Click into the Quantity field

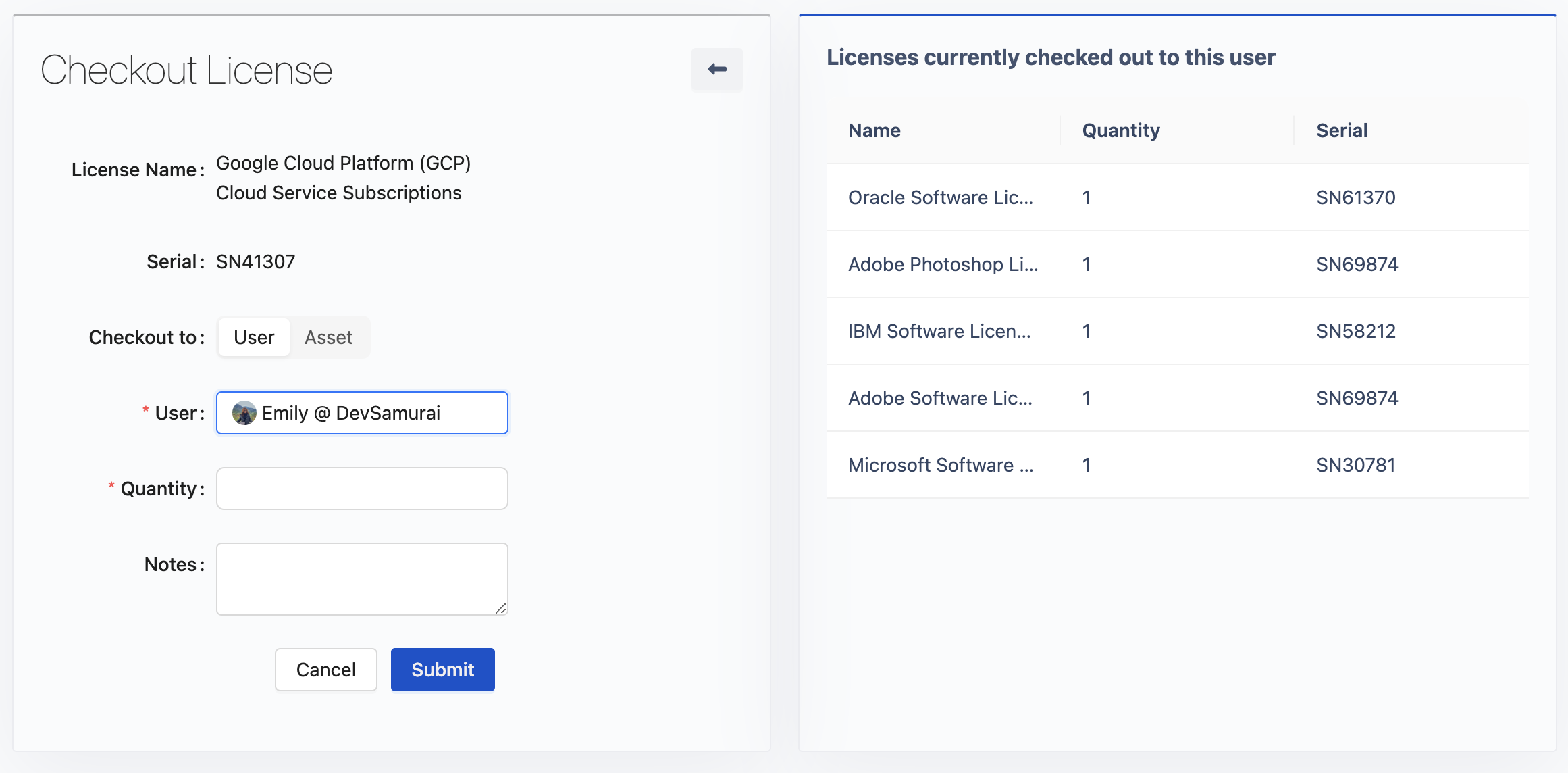click(362, 489)
